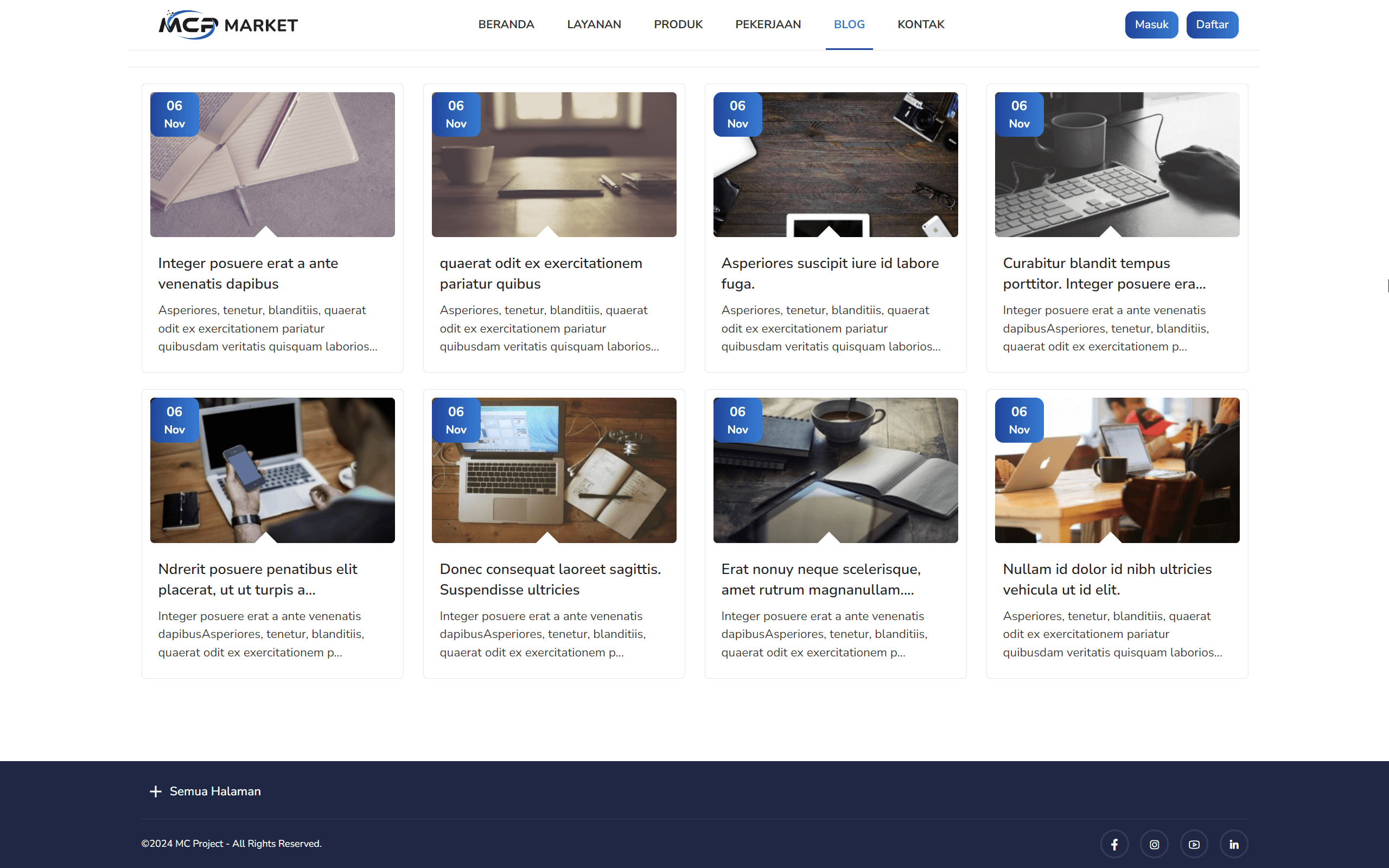Open the LinkedIn page icon in footer

click(1234, 844)
